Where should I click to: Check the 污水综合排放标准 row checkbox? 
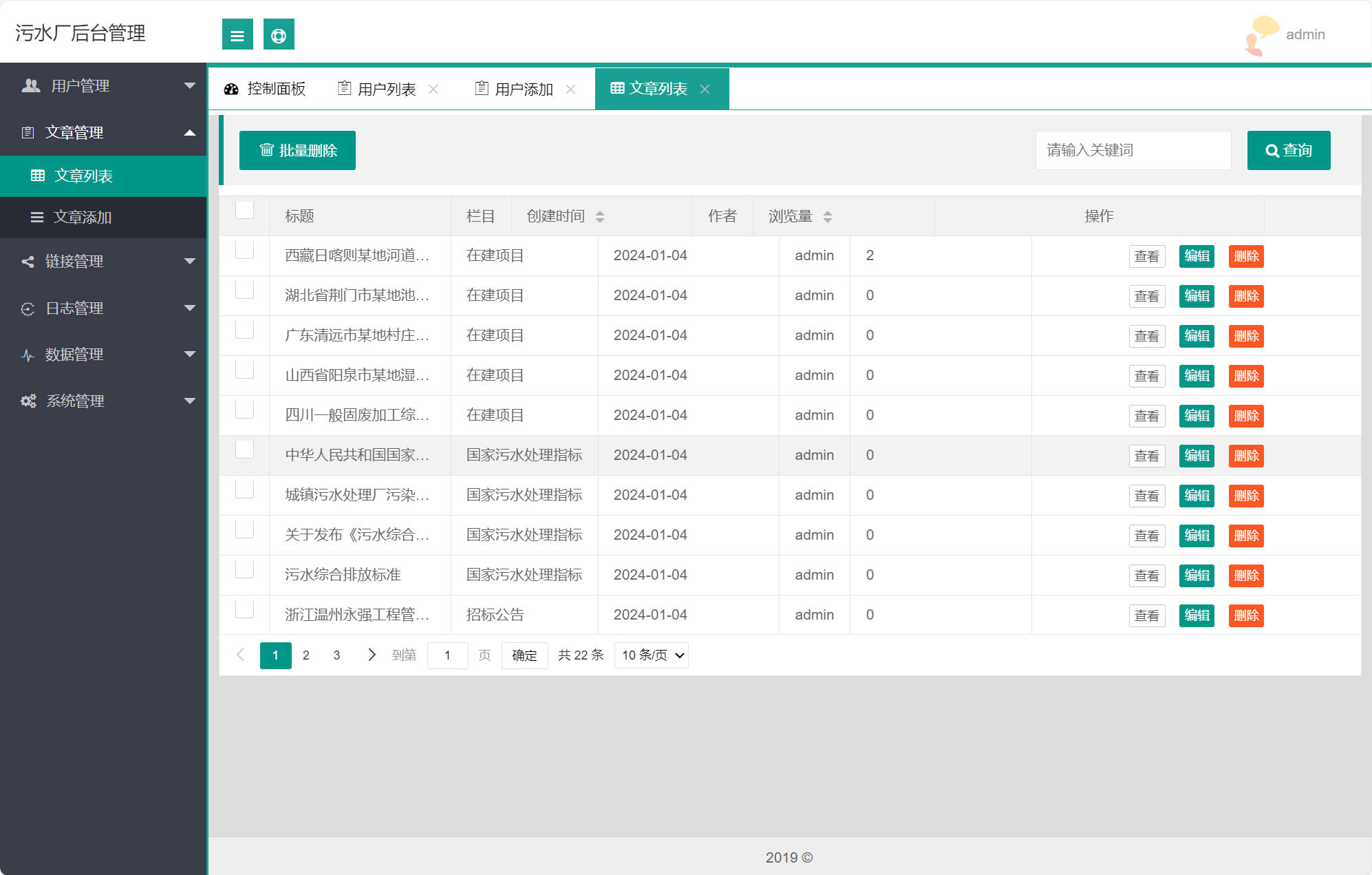(x=244, y=569)
